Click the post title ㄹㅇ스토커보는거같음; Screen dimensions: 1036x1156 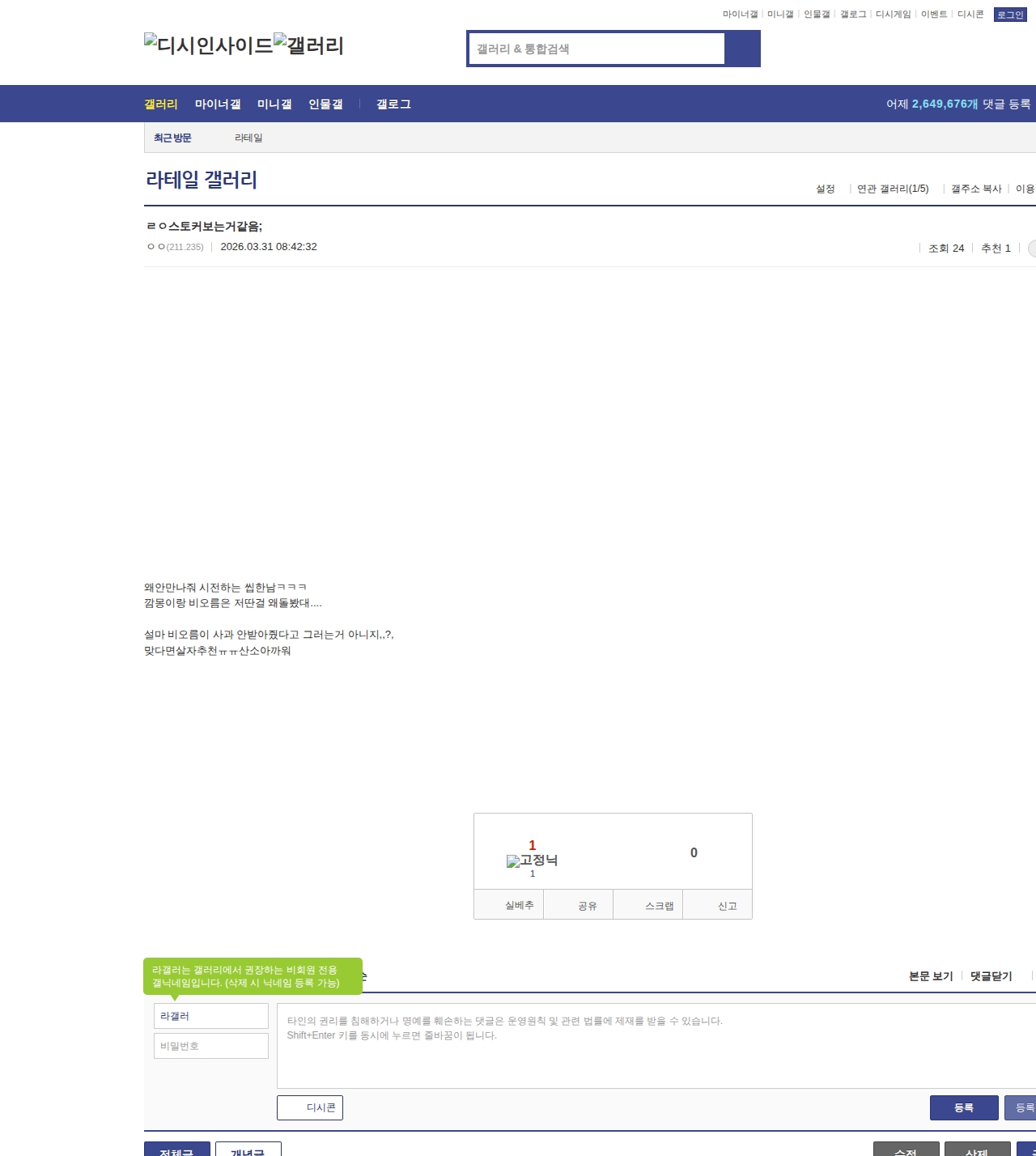pos(204,227)
